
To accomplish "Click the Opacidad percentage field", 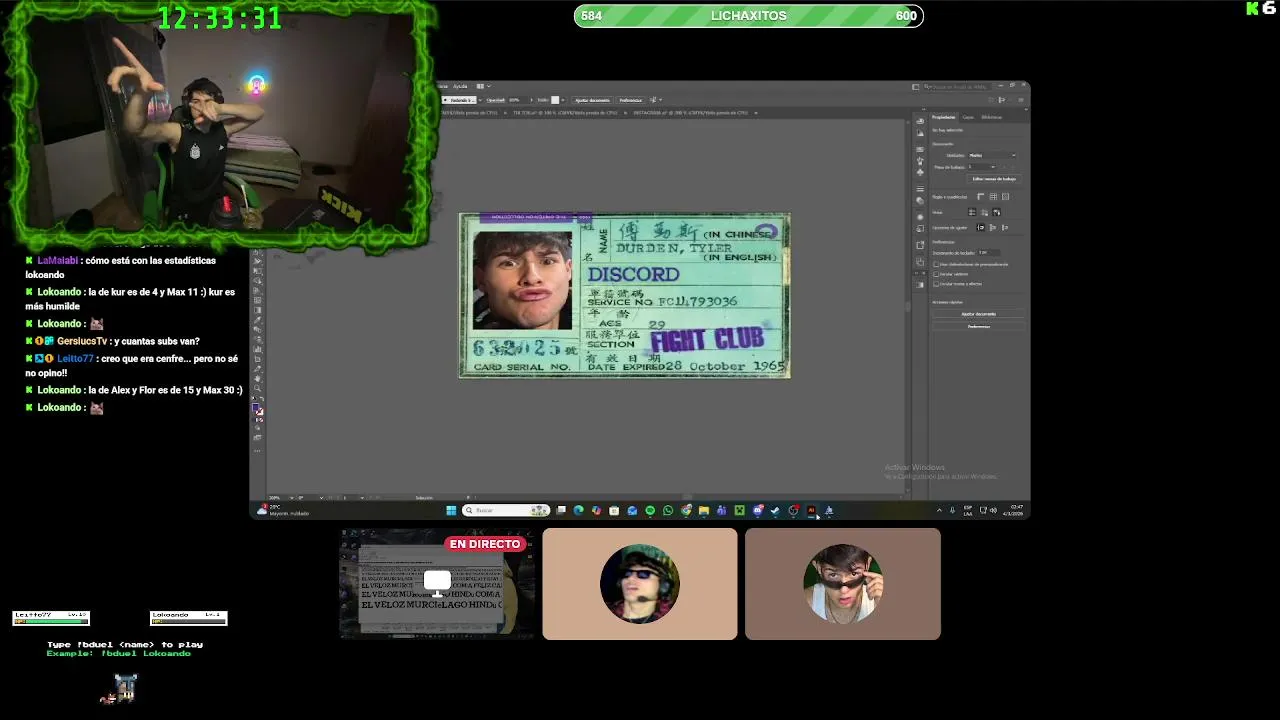I will [x=519, y=100].
